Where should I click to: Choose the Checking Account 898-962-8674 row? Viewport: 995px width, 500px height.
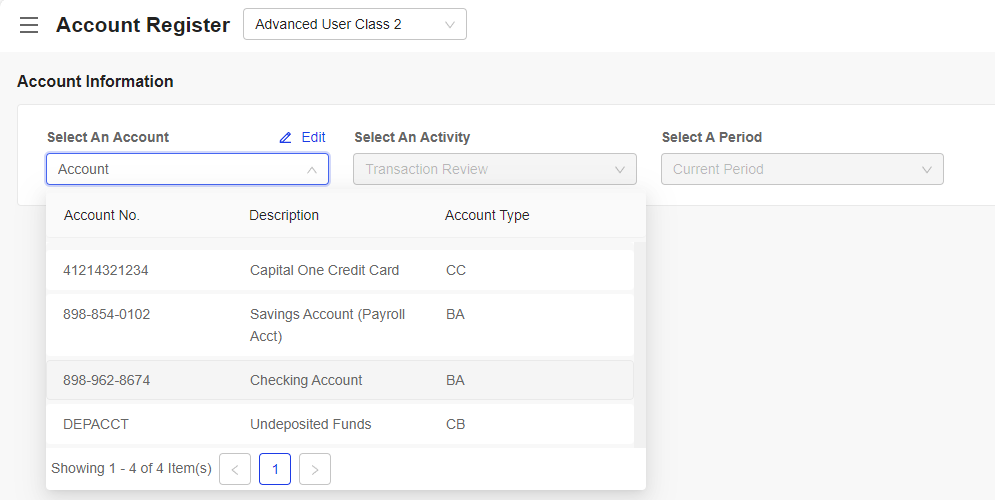tap(340, 380)
